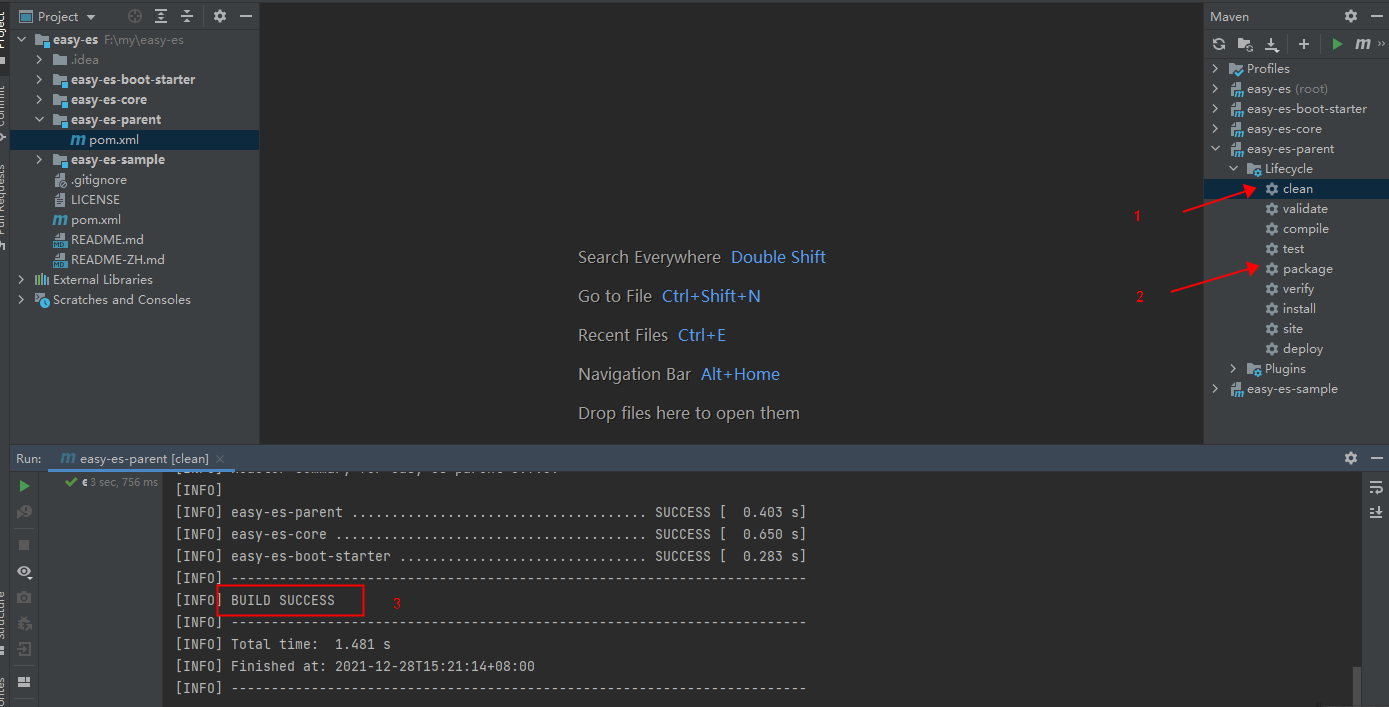Open Project view mode dropdown
Screen dimensions: 1389x707
[x=58, y=16]
